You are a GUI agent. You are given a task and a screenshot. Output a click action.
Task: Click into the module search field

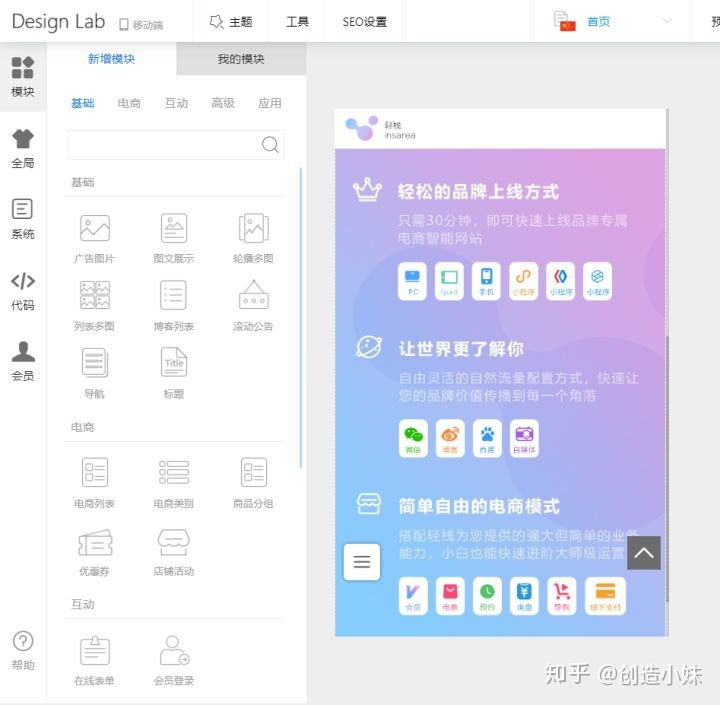point(176,145)
